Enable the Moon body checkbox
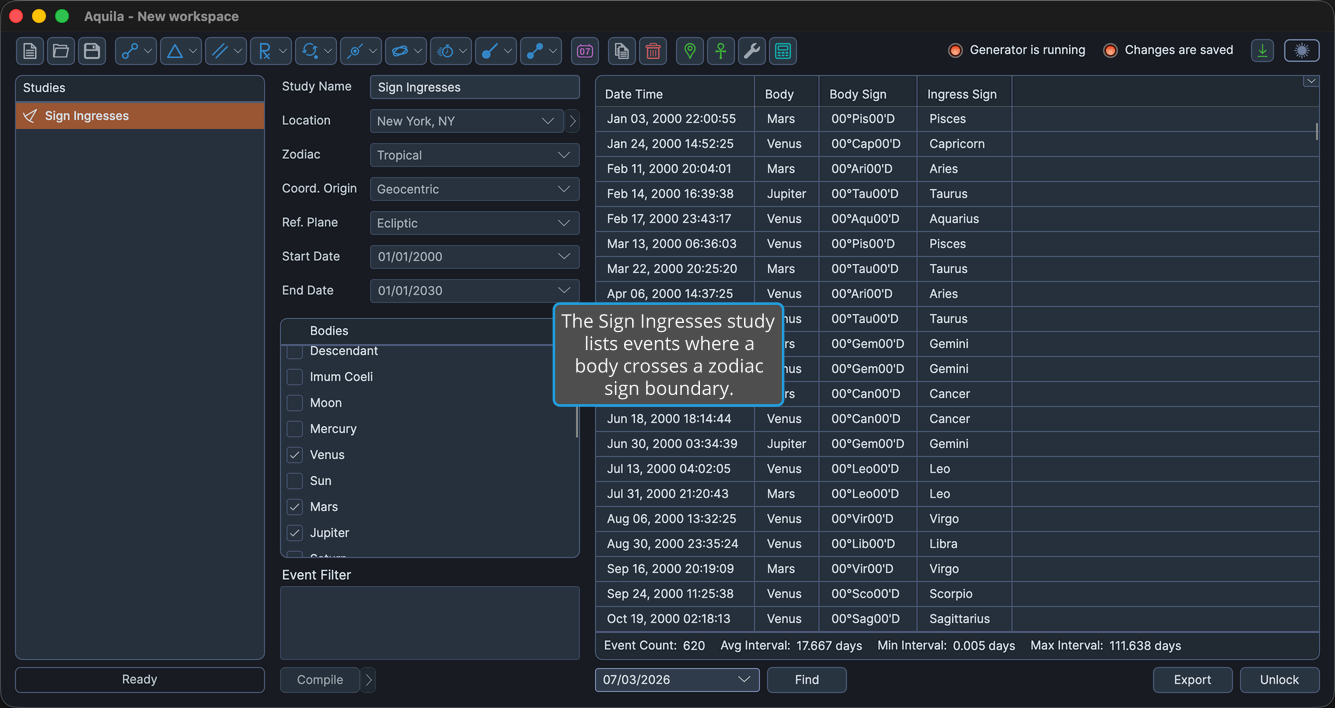This screenshot has height=708, width=1335. (295, 403)
